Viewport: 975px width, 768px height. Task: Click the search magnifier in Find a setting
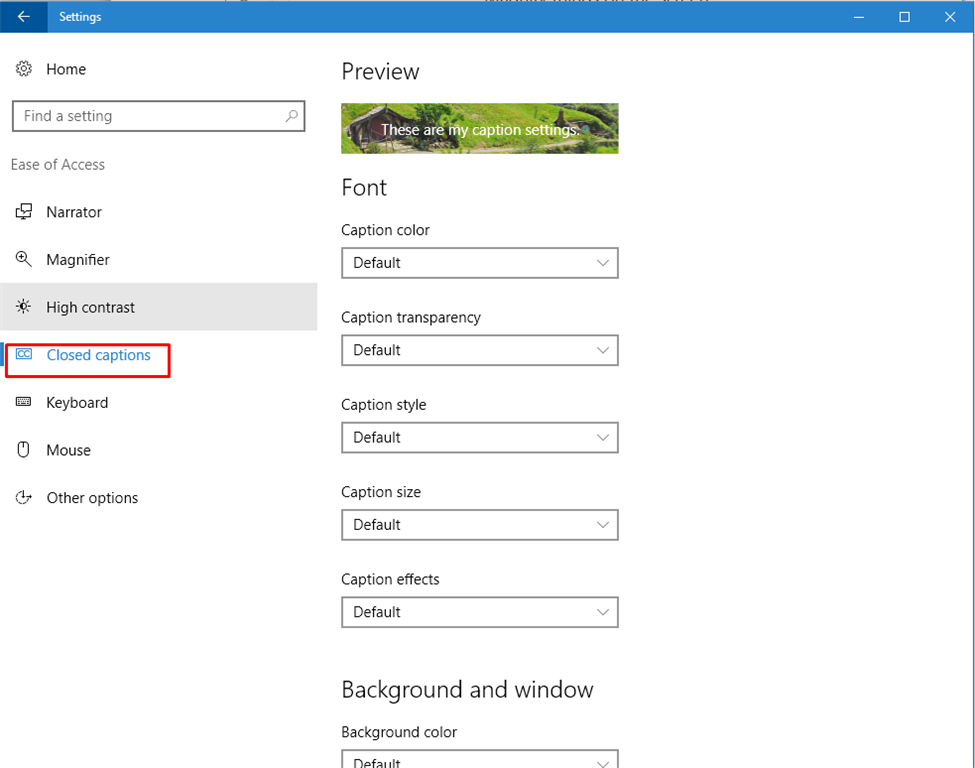291,116
